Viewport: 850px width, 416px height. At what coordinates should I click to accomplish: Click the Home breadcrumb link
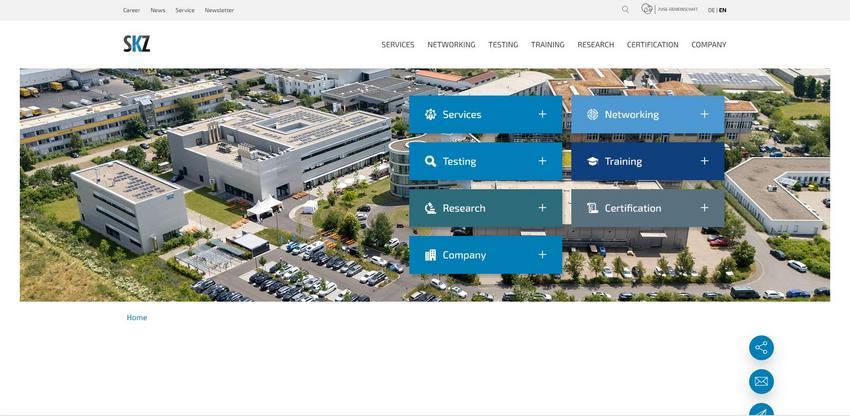point(137,318)
